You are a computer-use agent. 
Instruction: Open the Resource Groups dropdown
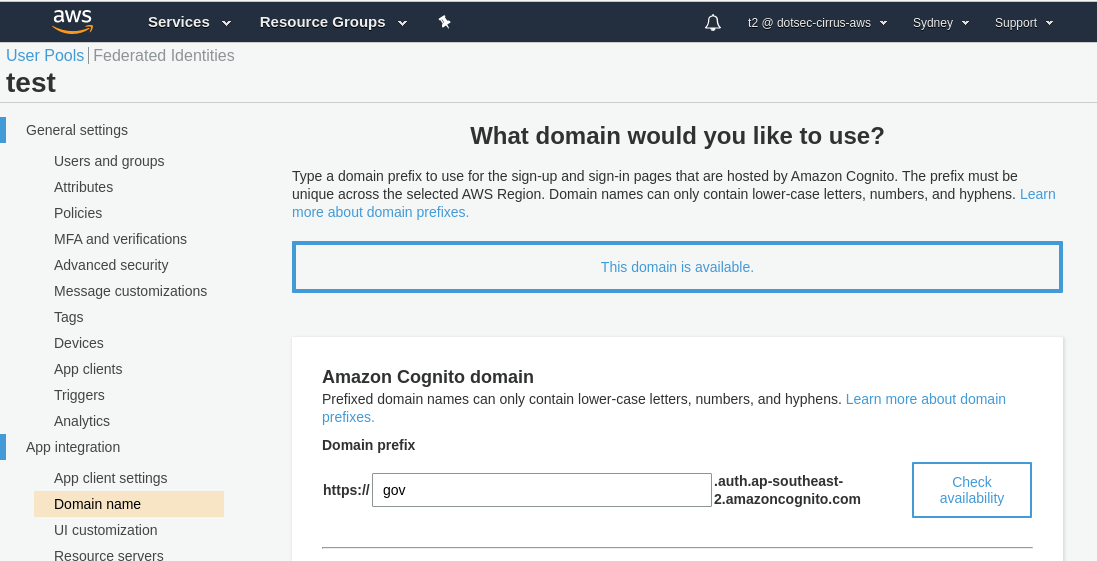coord(333,22)
